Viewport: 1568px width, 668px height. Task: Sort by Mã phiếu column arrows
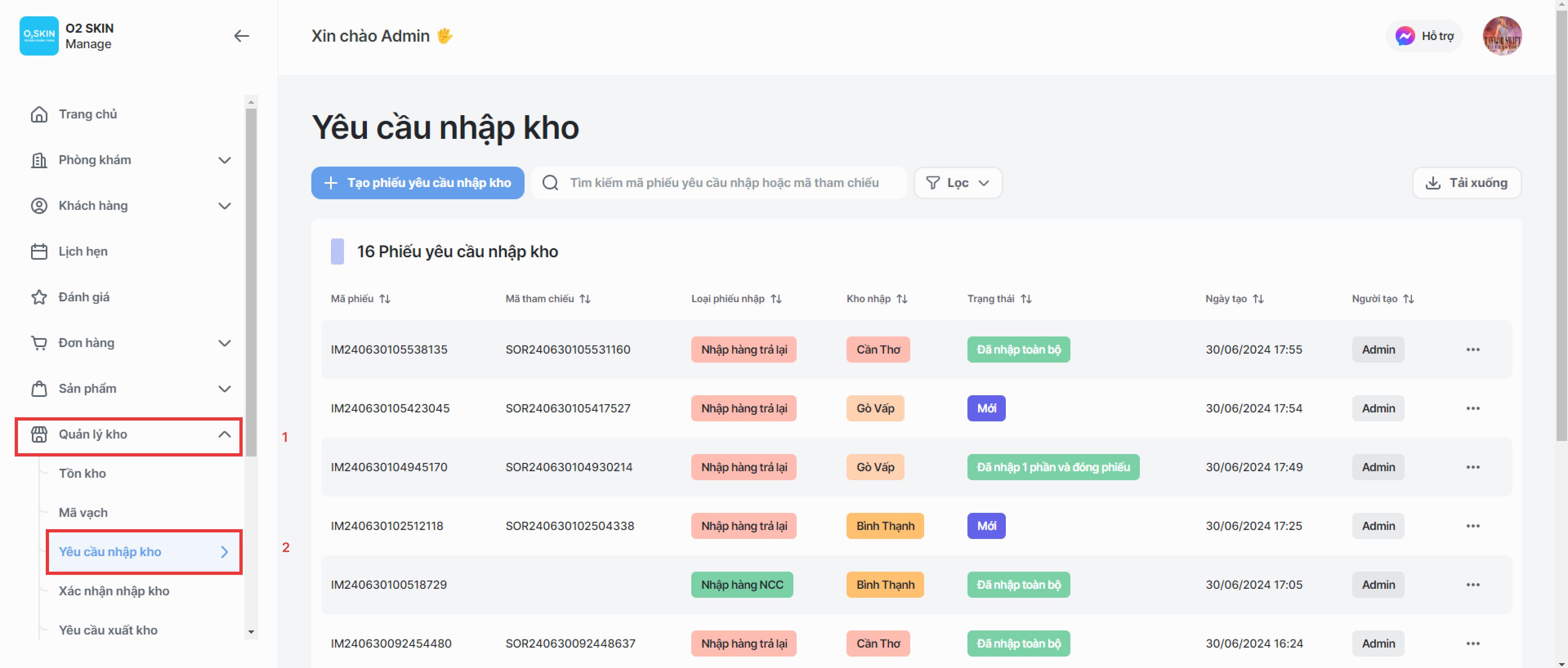point(385,299)
